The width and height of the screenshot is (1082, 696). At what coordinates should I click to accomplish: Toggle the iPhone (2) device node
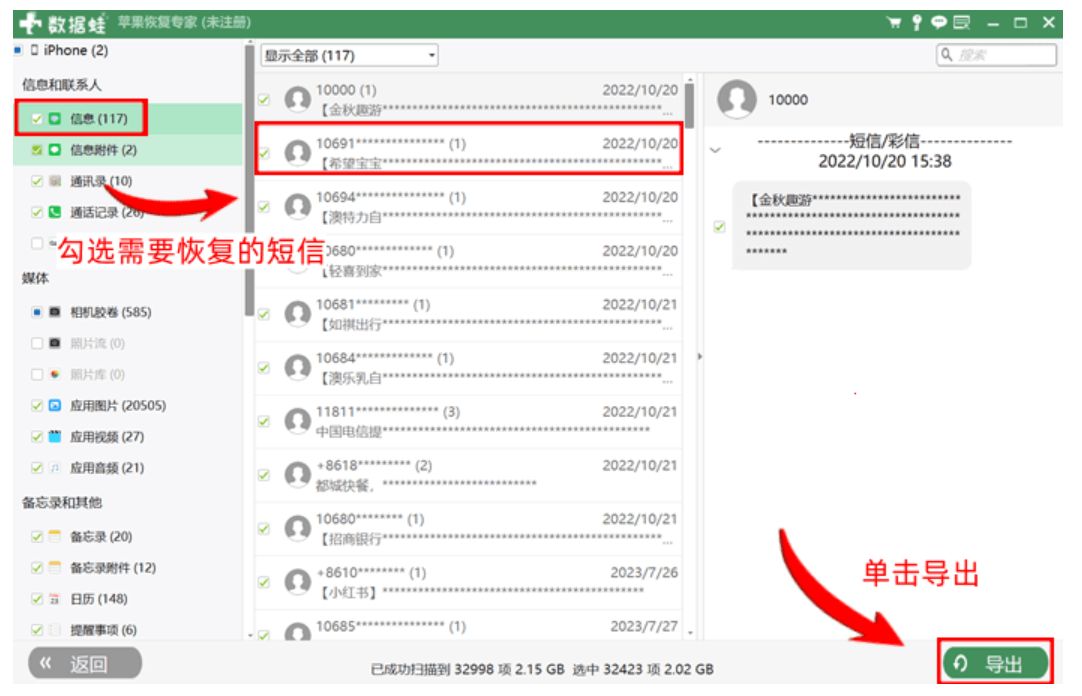18,50
